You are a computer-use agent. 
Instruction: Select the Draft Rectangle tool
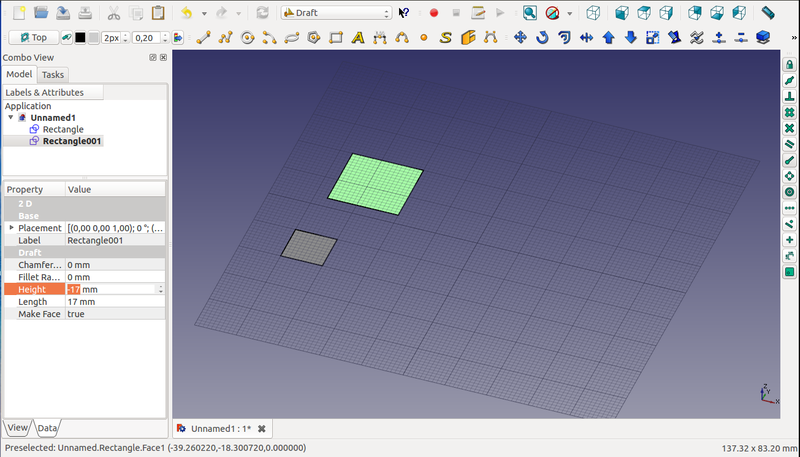[336, 38]
